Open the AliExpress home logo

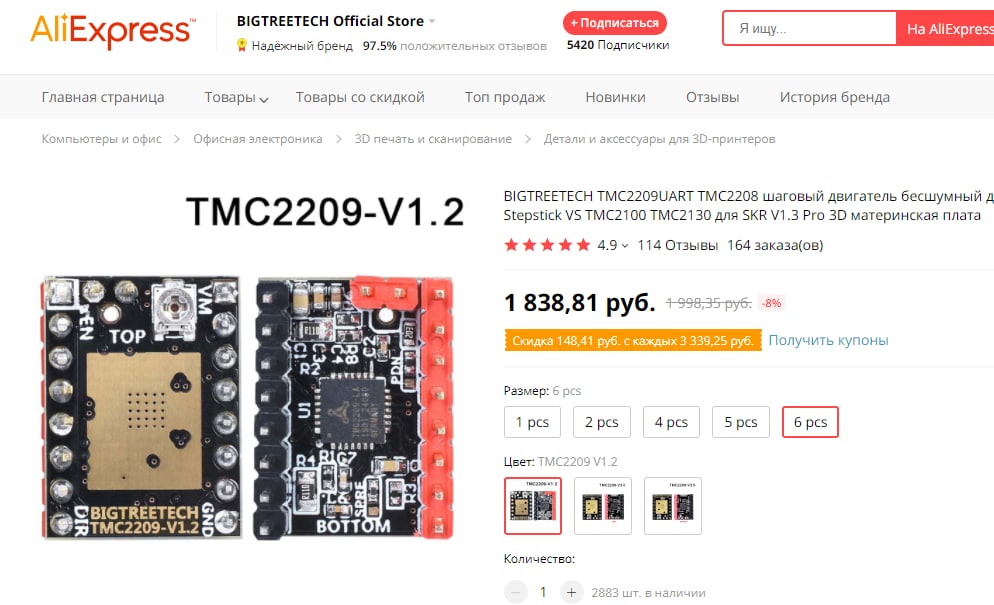tap(113, 31)
